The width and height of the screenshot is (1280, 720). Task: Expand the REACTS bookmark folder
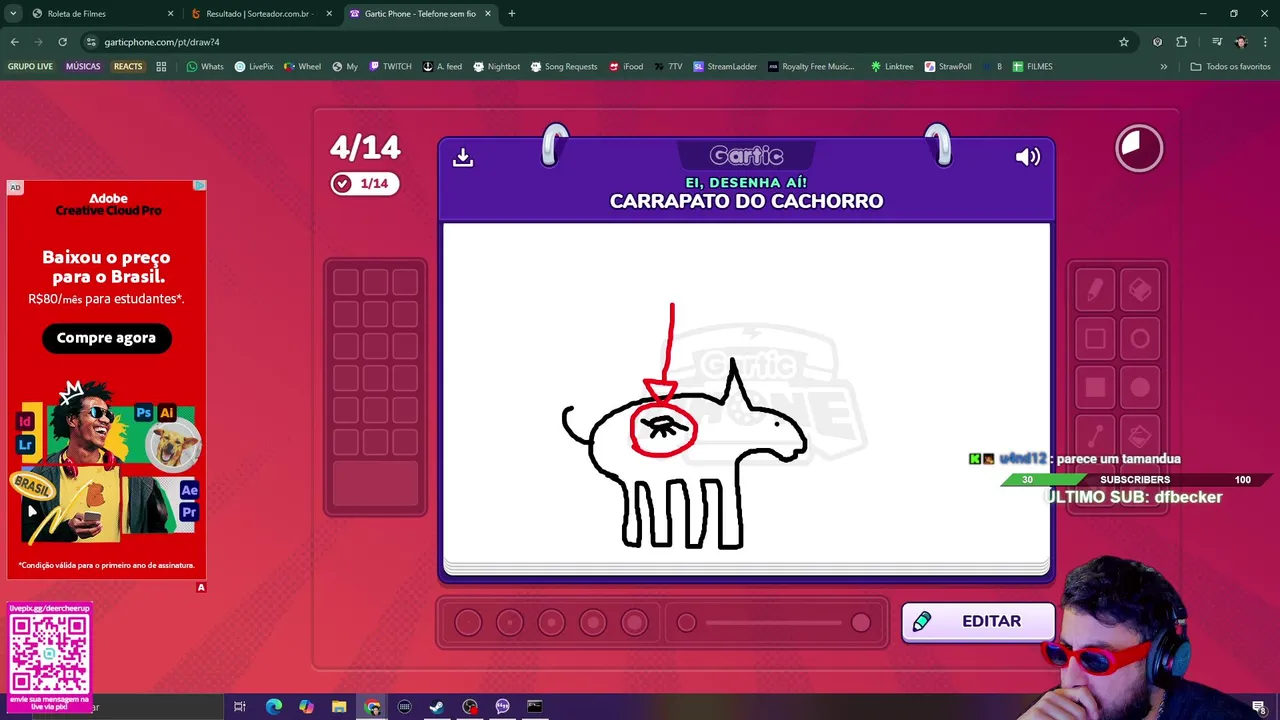[x=128, y=67]
